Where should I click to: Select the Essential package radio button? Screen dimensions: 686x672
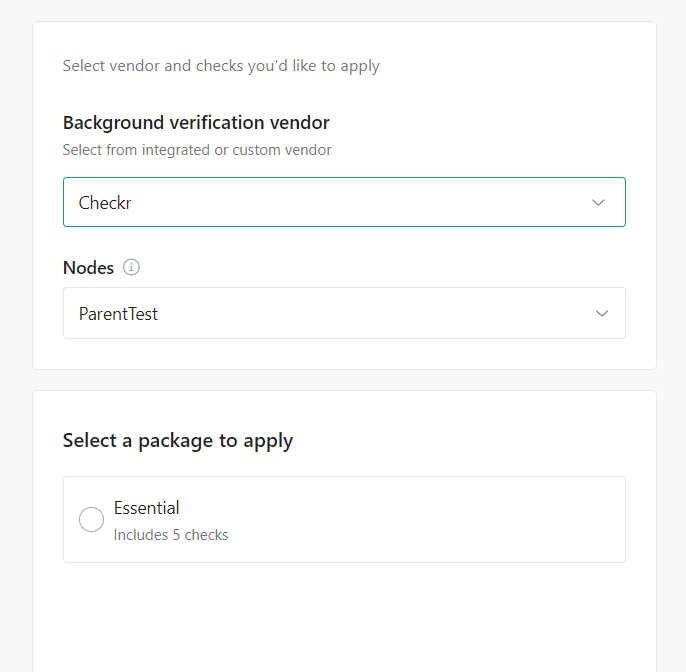point(91,520)
